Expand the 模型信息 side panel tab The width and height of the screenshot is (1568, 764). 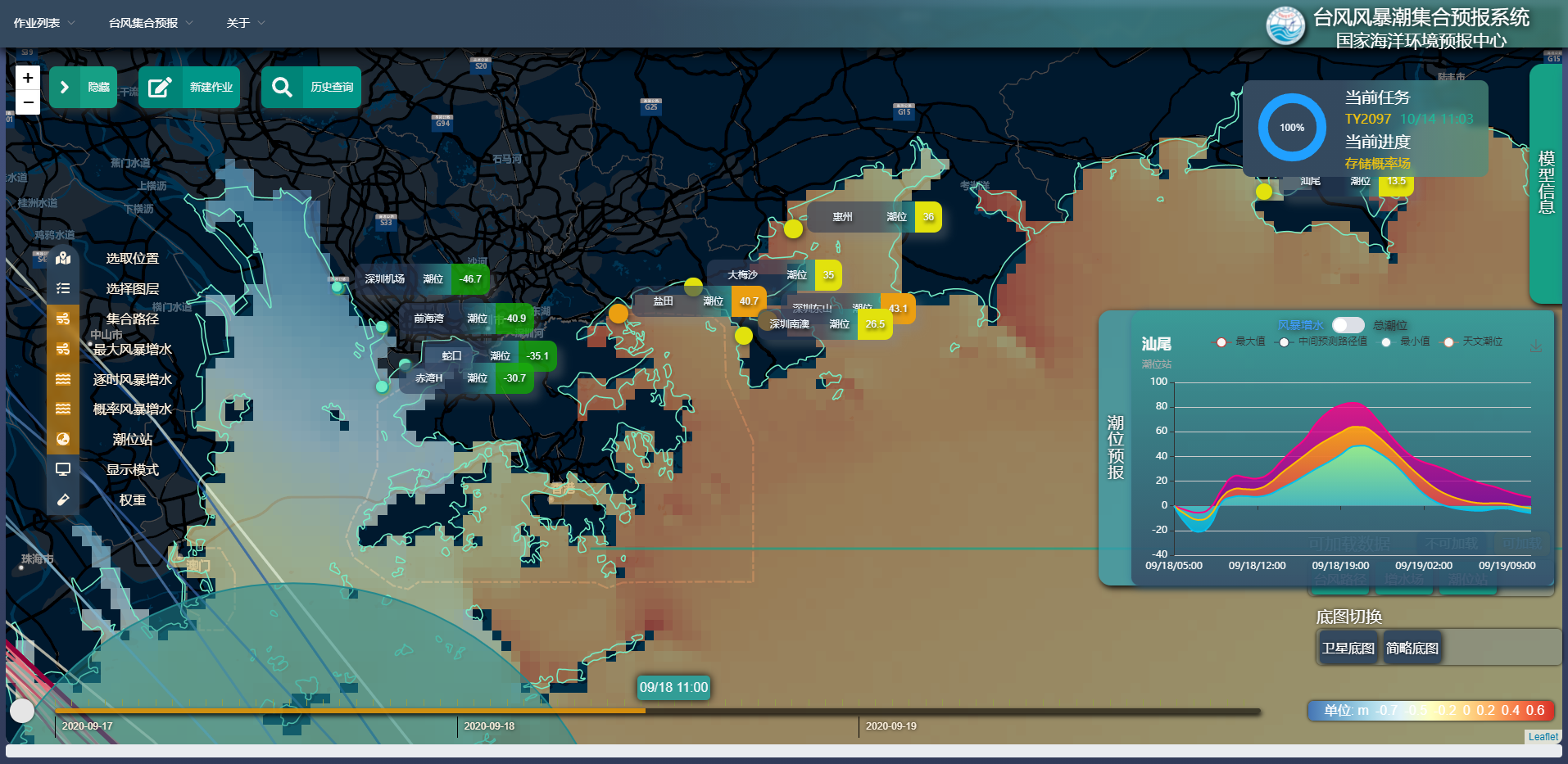pyautogui.click(x=1546, y=183)
